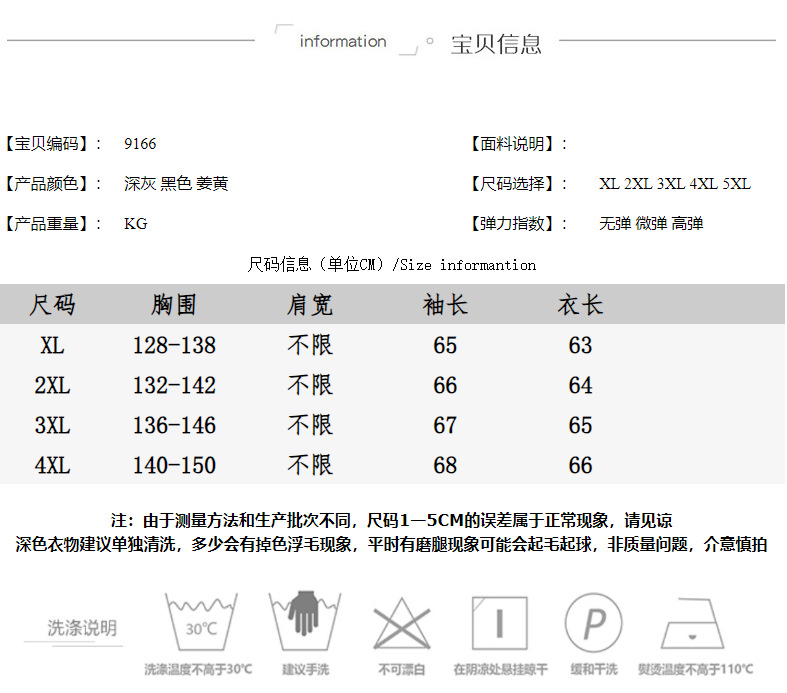Screen dimensions: 787x693
Task: Click elasticity values 无弹 微弹 高弹
Action: point(651,223)
